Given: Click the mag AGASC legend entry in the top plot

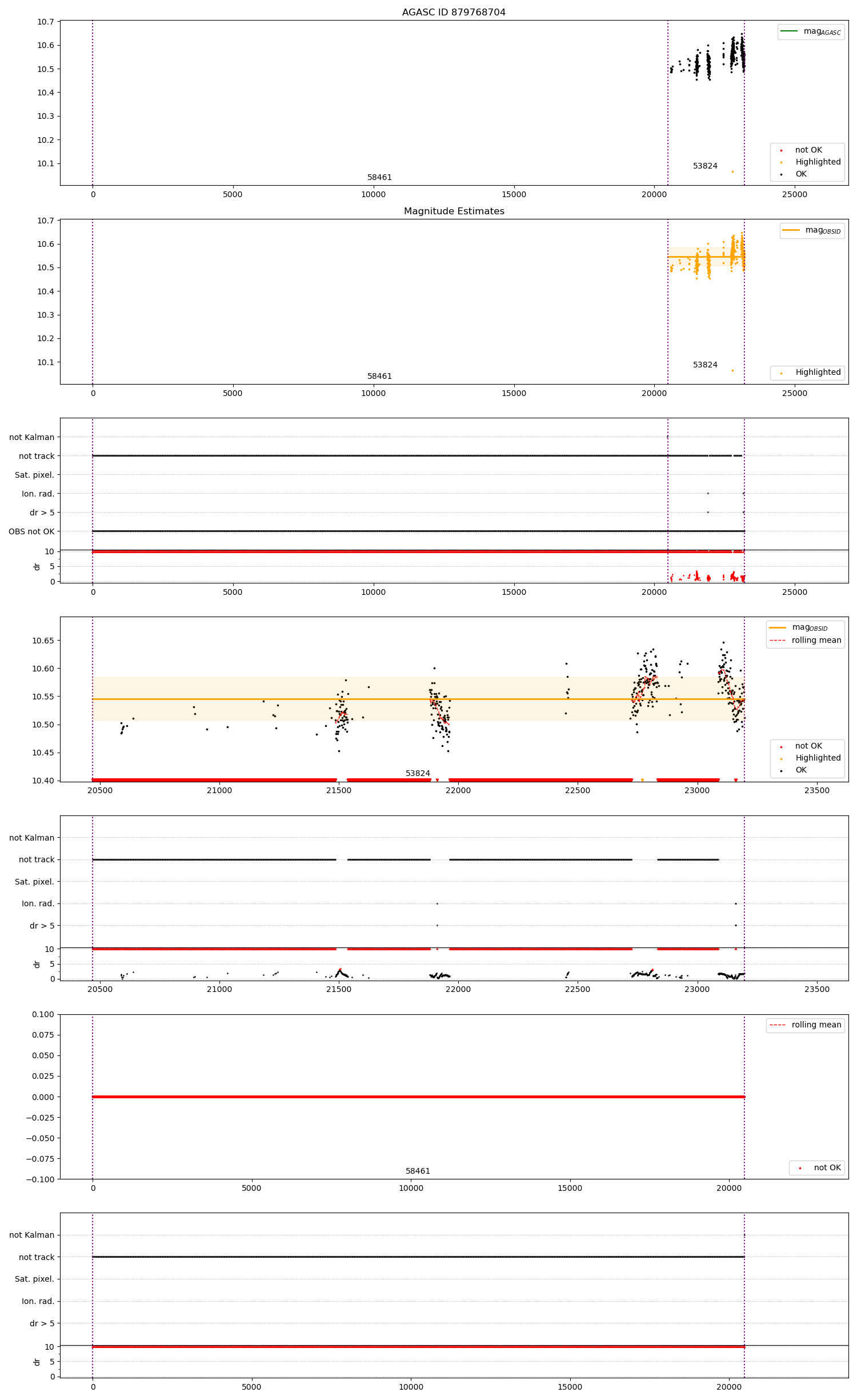Looking at the screenshot, I should click(811, 31).
